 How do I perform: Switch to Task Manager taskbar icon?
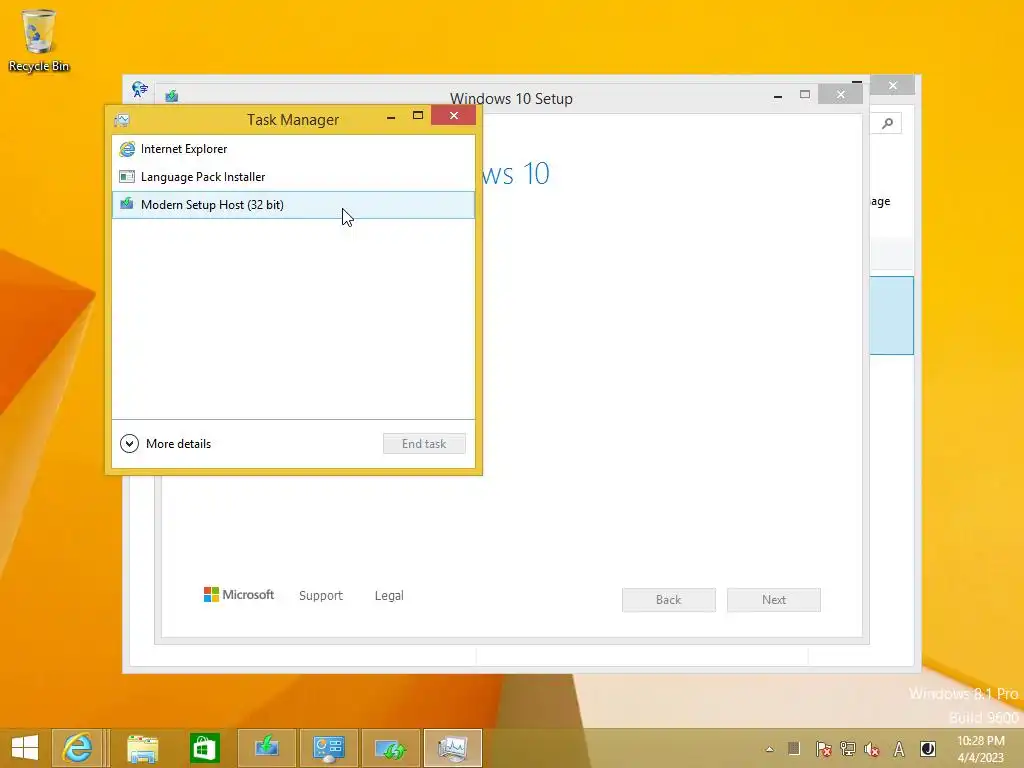pyautogui.click(x=453, y=748)
